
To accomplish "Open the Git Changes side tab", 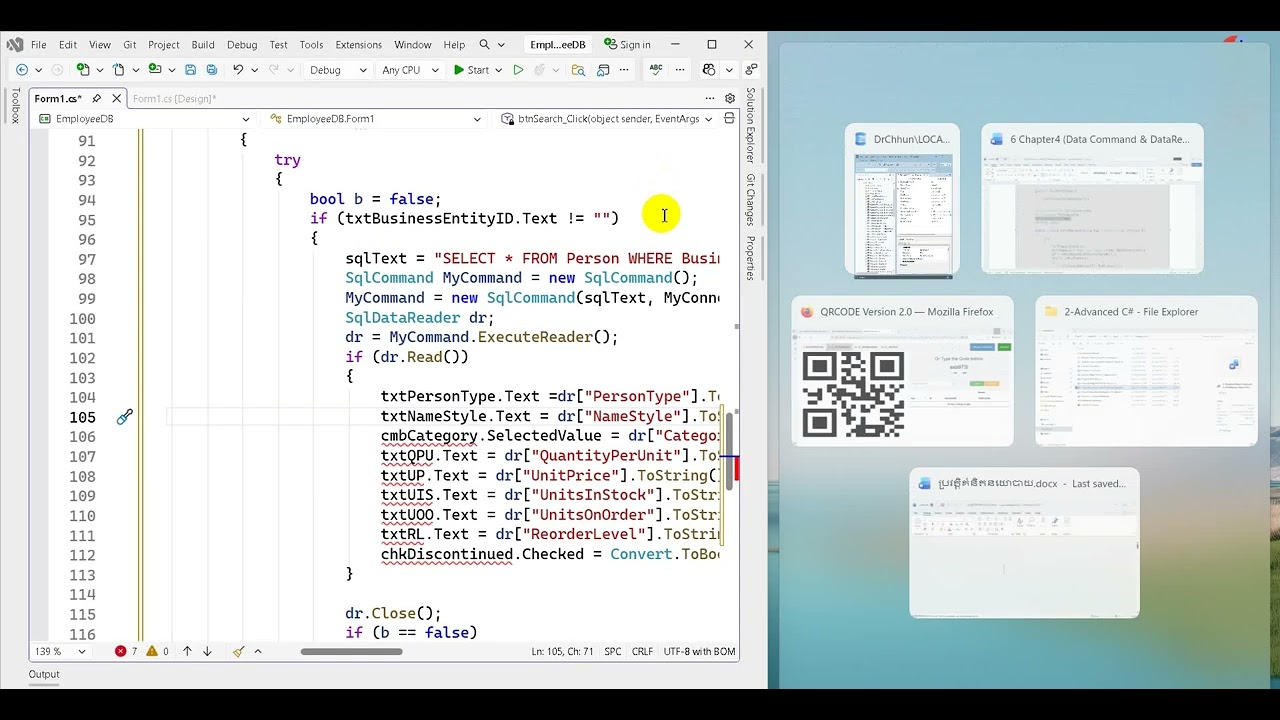I will 750,199.
